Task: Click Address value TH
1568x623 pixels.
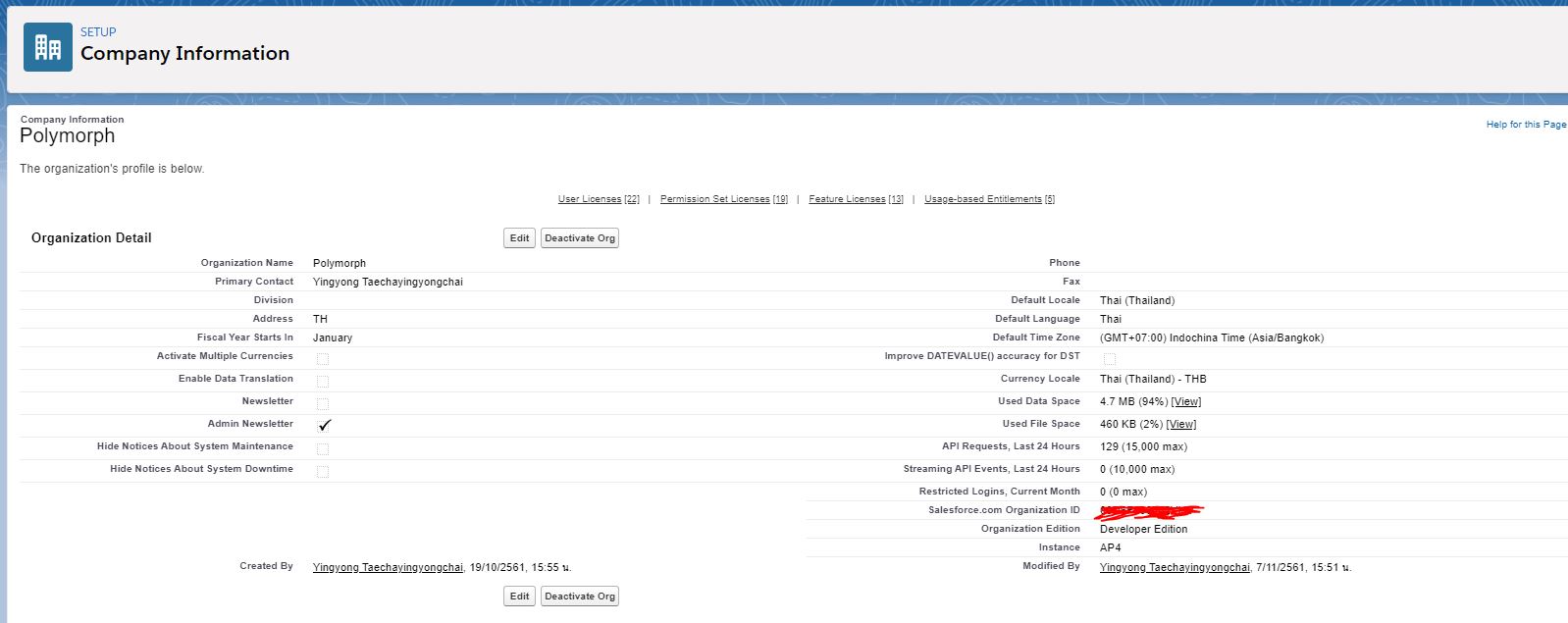Action: (x=321, y=320)
